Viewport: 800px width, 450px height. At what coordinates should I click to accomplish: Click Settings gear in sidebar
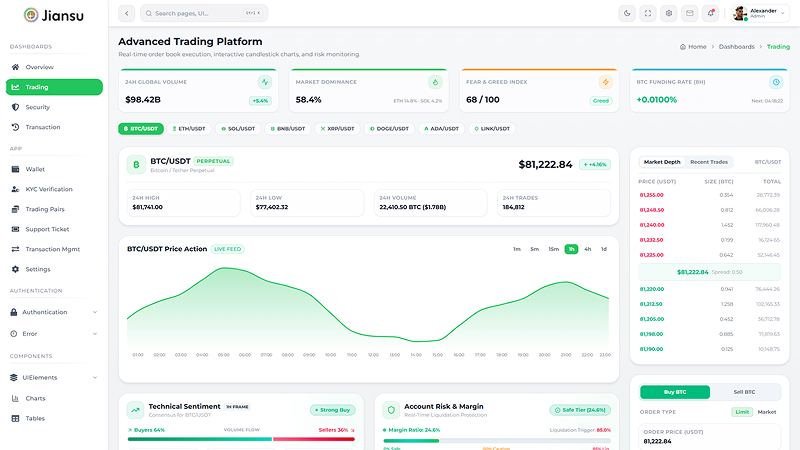point(15,269)
